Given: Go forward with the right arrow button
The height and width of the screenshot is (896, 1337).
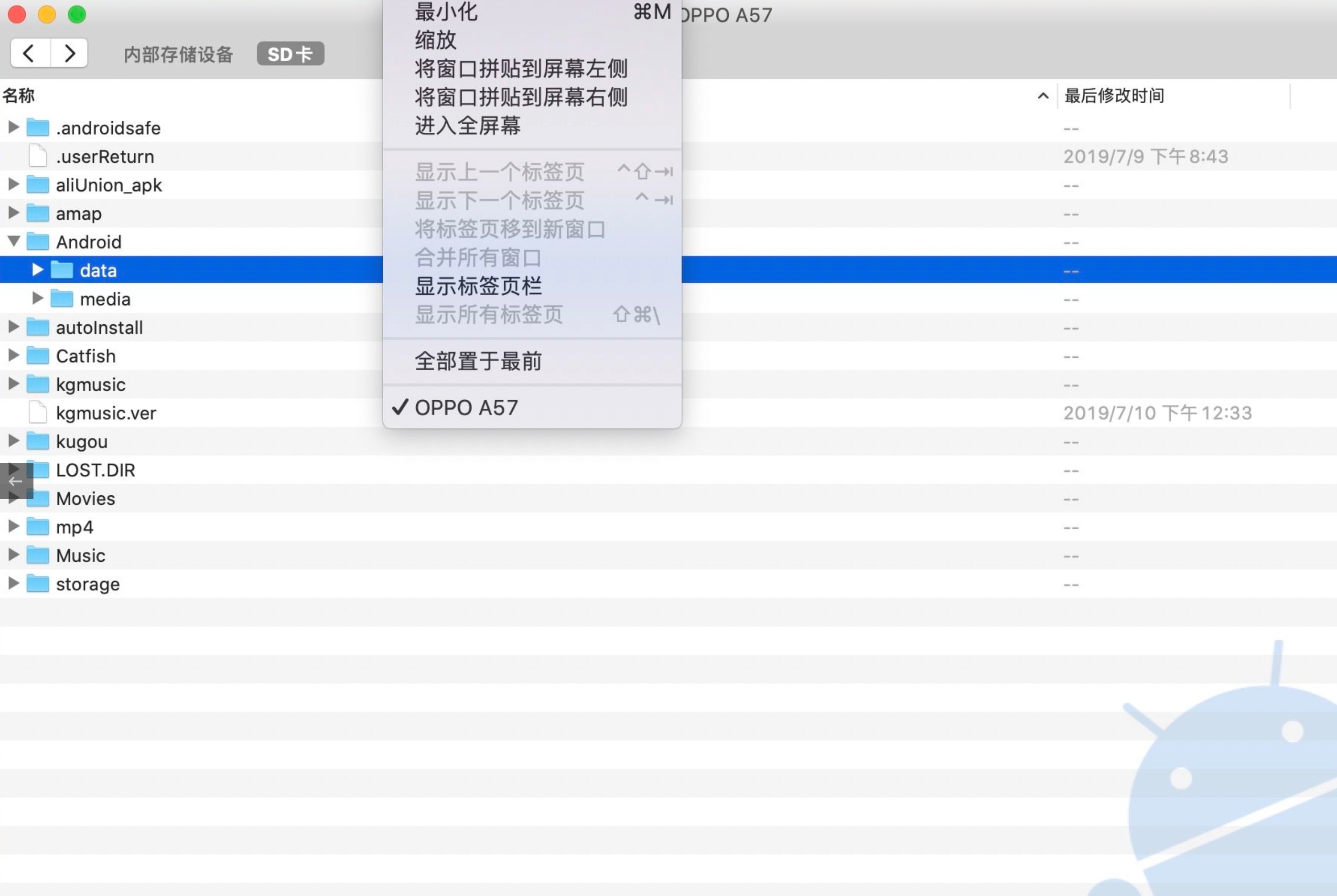Looking at the screenshot, I should pos(69,53).
